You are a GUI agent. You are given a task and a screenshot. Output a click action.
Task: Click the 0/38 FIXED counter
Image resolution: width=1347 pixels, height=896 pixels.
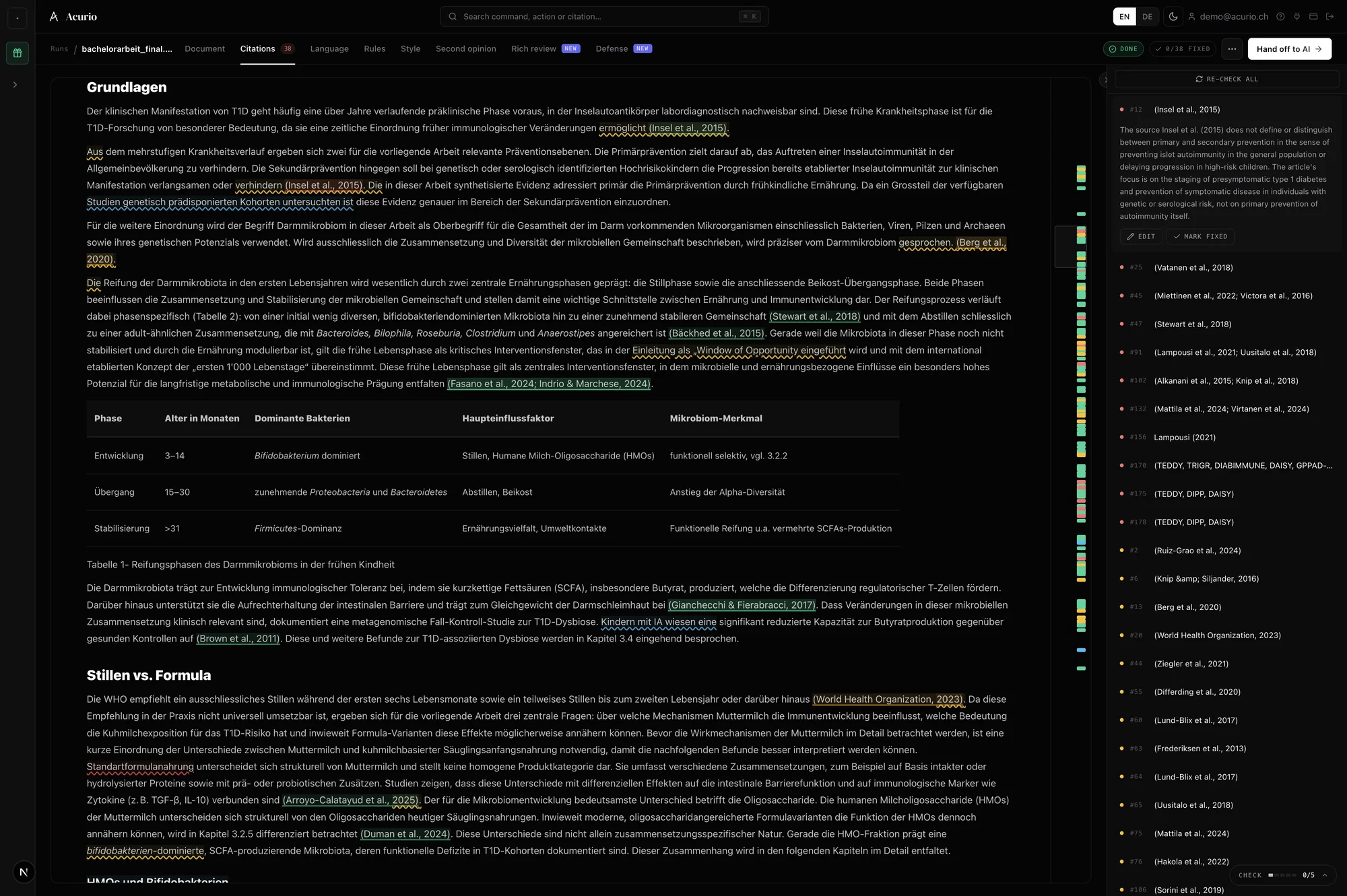coord(1183,49)
